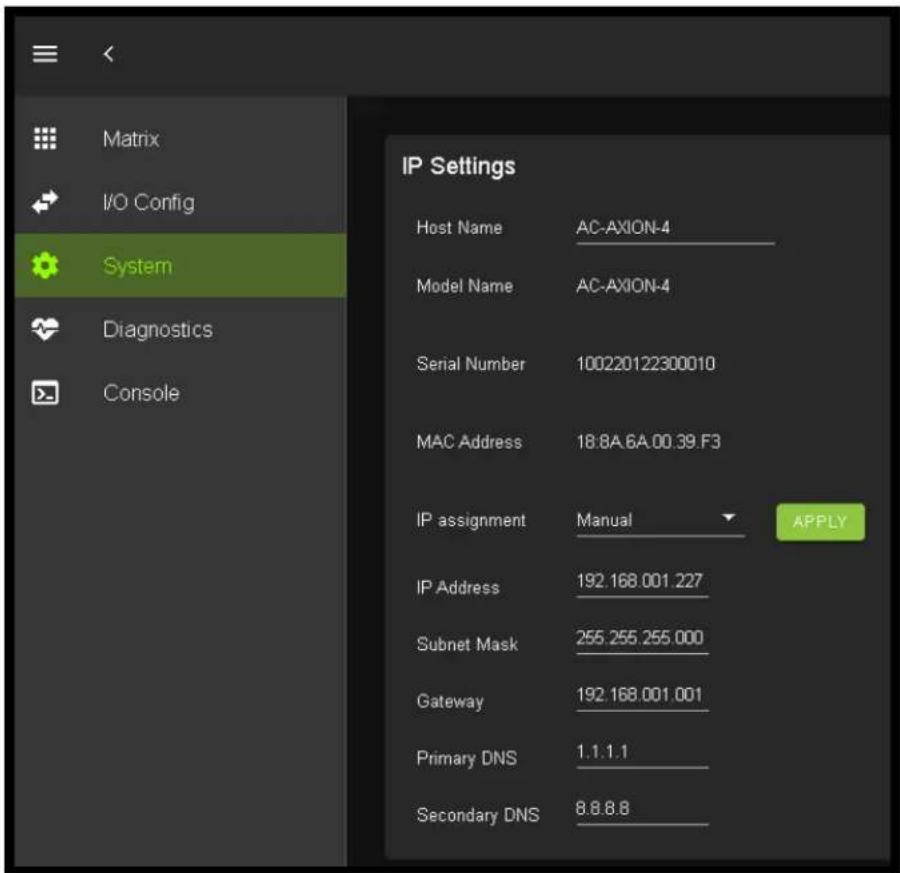Click the Serial Number label
900x873 pixels.
[471, 363]
